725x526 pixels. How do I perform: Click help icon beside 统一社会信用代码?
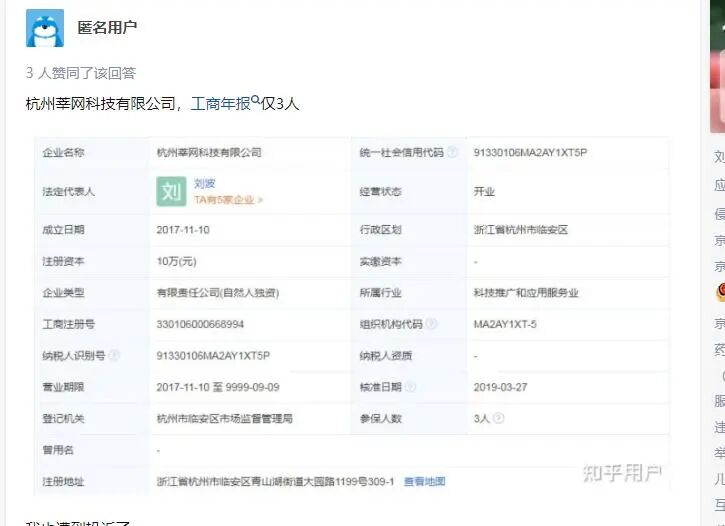(453, 152)
